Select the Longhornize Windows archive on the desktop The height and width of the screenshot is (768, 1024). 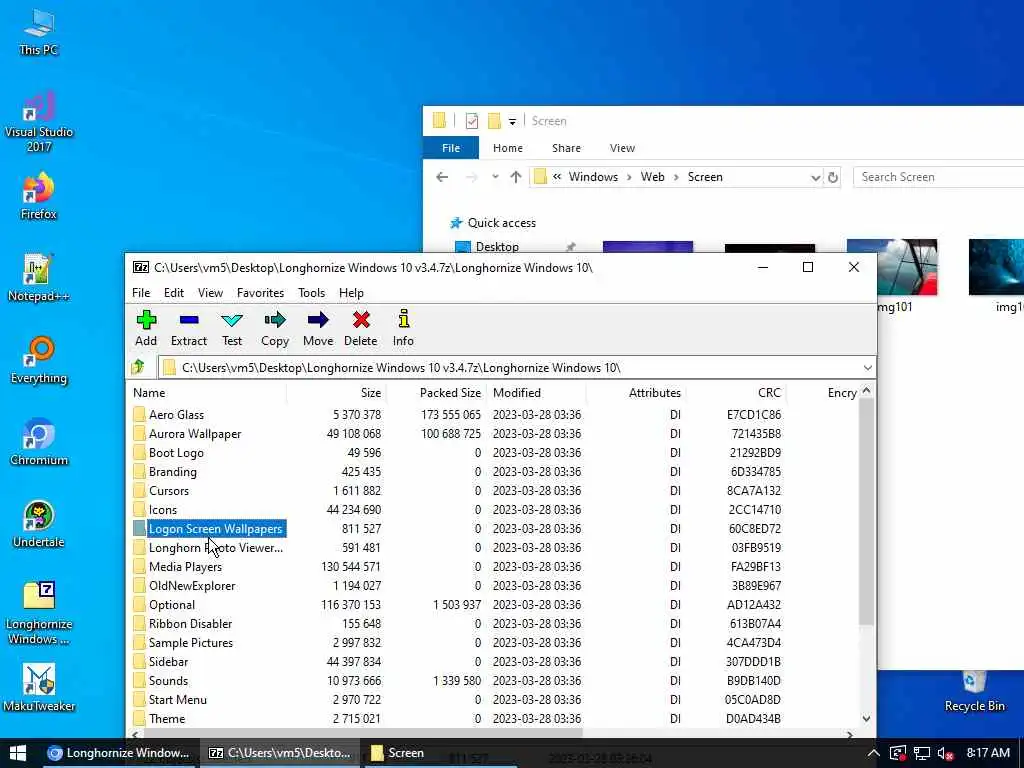[x=39, y=613]
